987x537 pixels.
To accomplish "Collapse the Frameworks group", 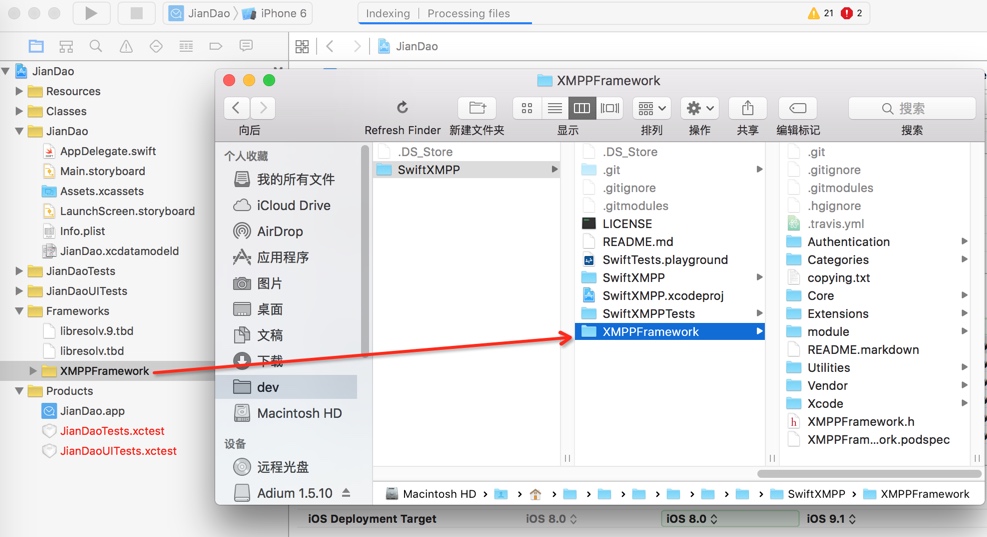I will [19, 311].
